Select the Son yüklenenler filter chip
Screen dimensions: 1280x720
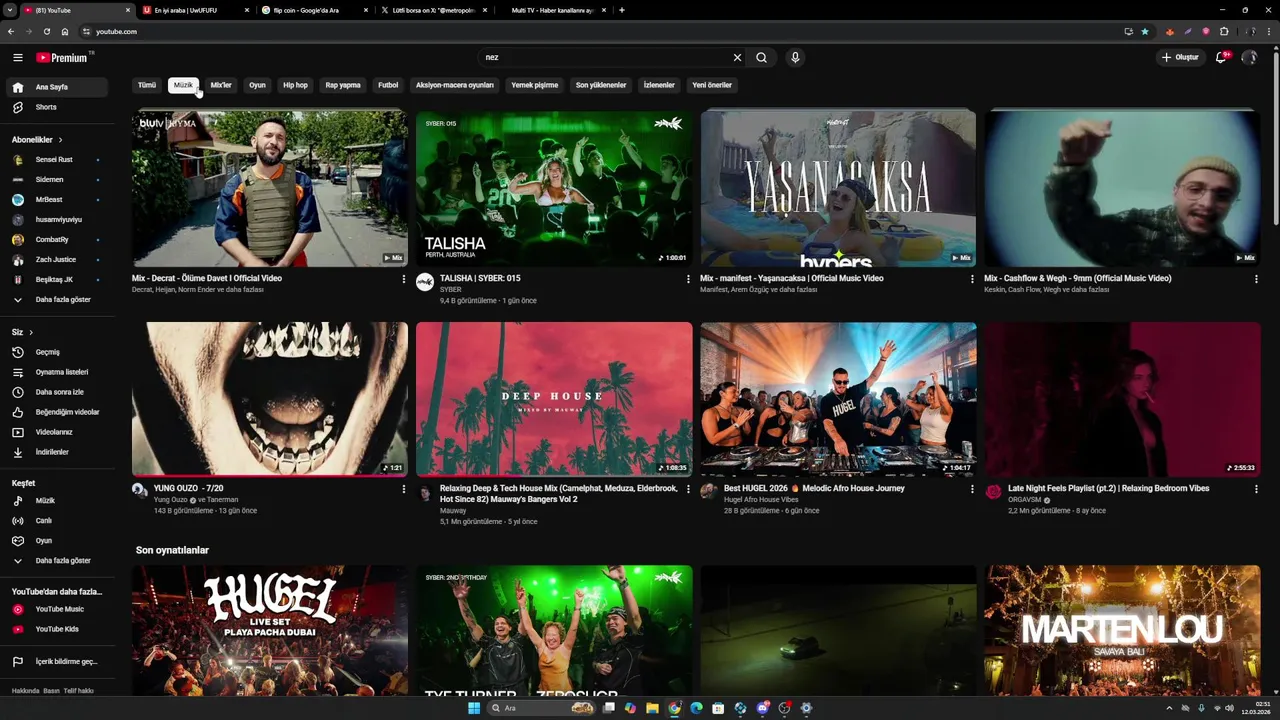coord(601,85)
